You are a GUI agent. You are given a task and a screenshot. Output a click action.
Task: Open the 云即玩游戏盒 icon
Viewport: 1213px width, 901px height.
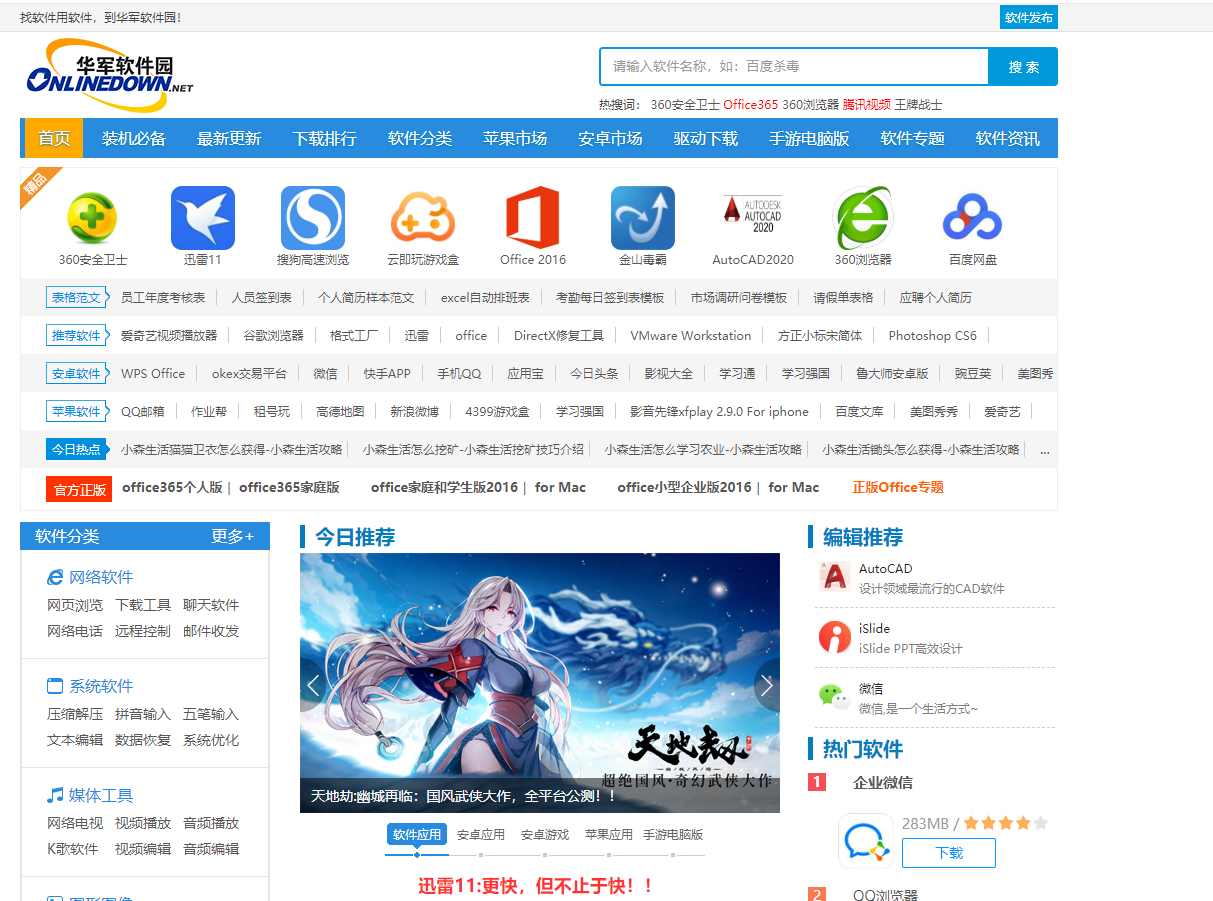(x=423, y=218)
